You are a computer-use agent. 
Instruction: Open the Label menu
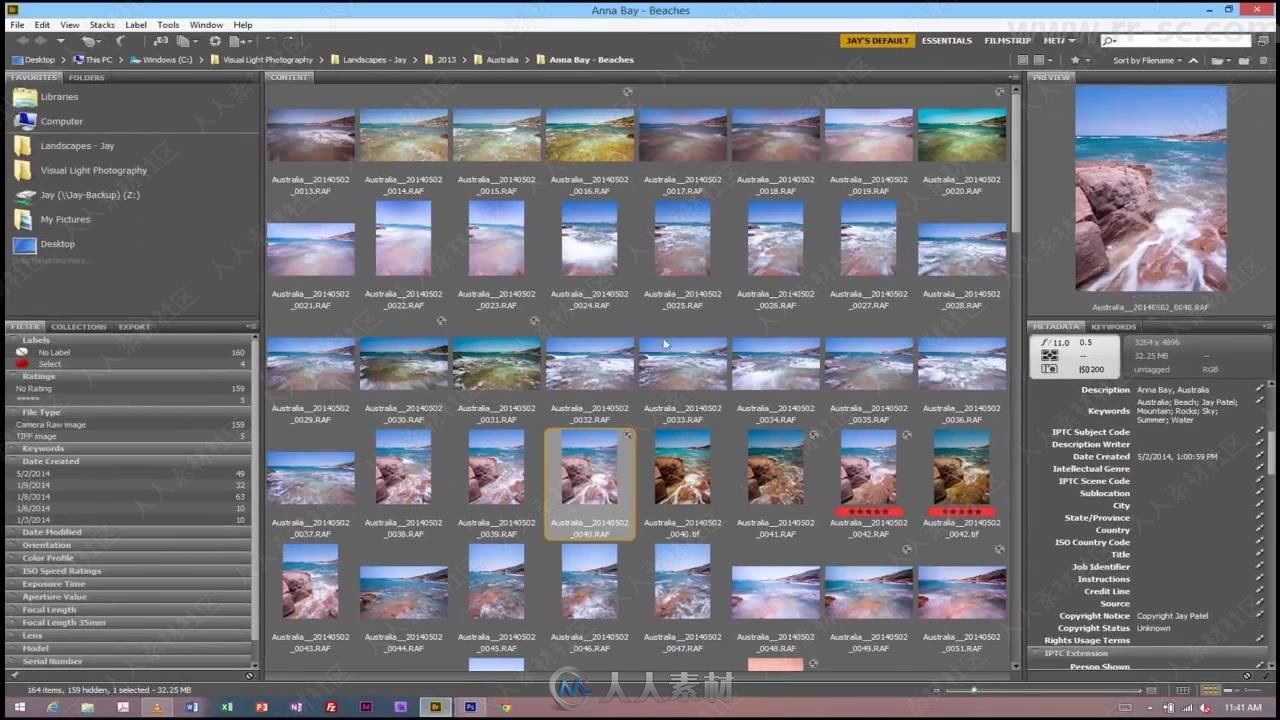[x=136, y=24]
